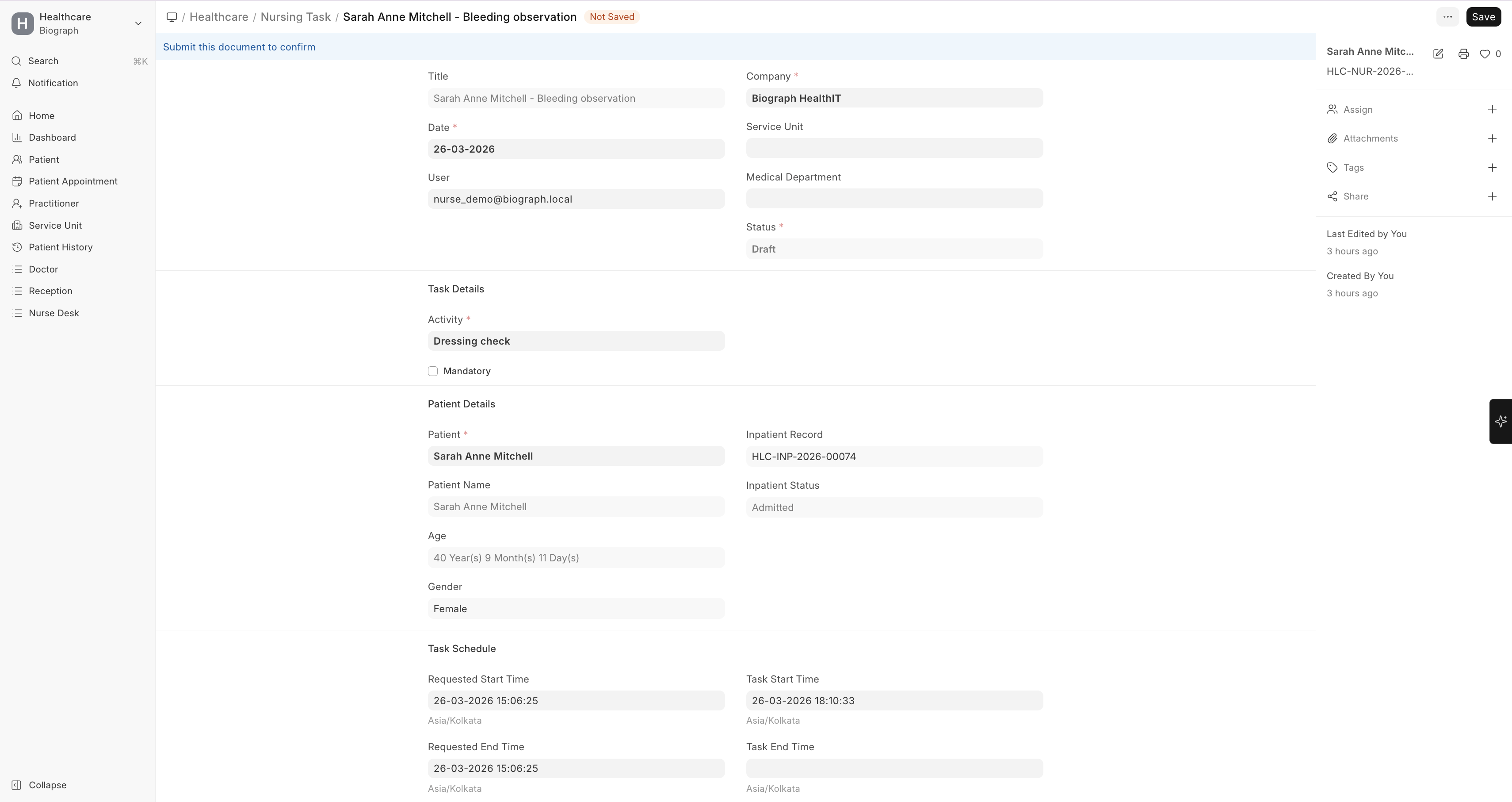Click the Service Unit input field

[894, 148]
